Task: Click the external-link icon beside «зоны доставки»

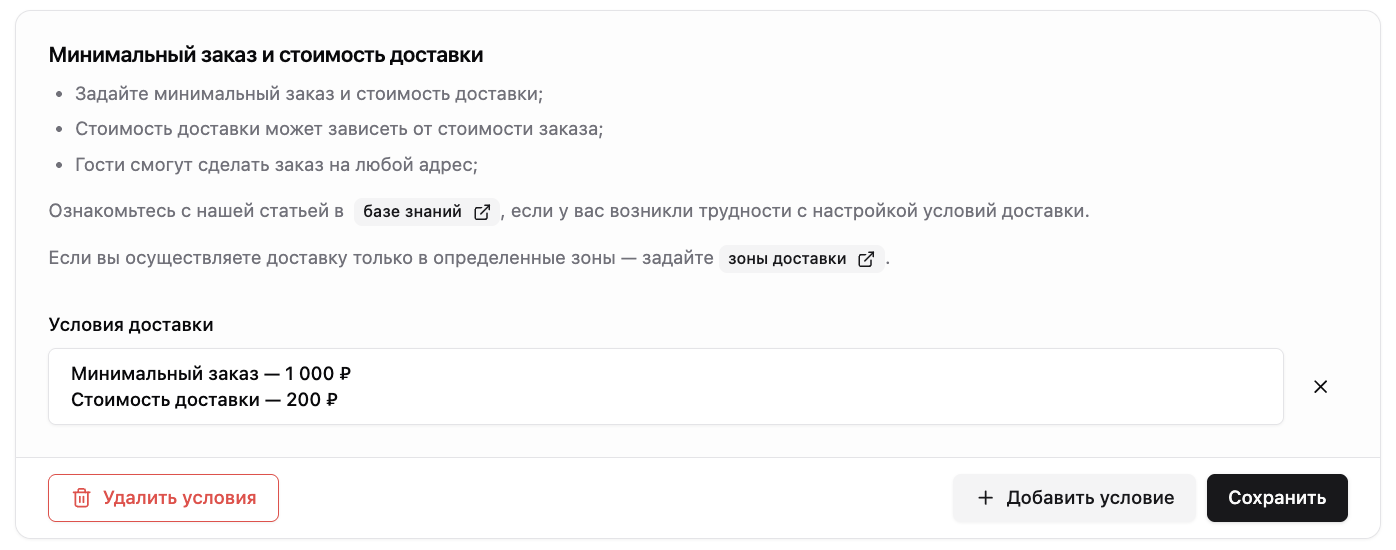Action: tap(866, 259)
